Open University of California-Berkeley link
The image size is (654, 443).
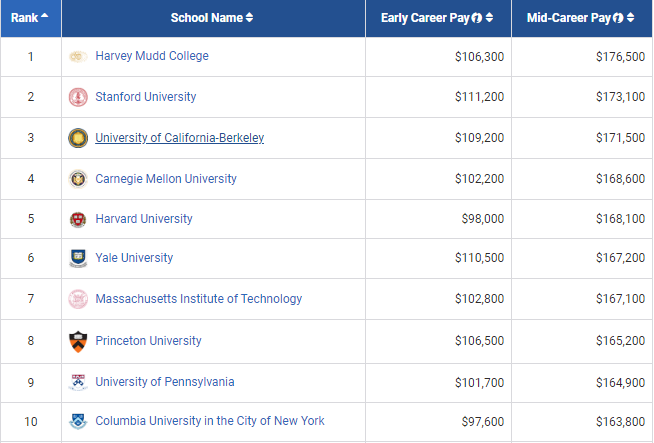tap(179, 138)
